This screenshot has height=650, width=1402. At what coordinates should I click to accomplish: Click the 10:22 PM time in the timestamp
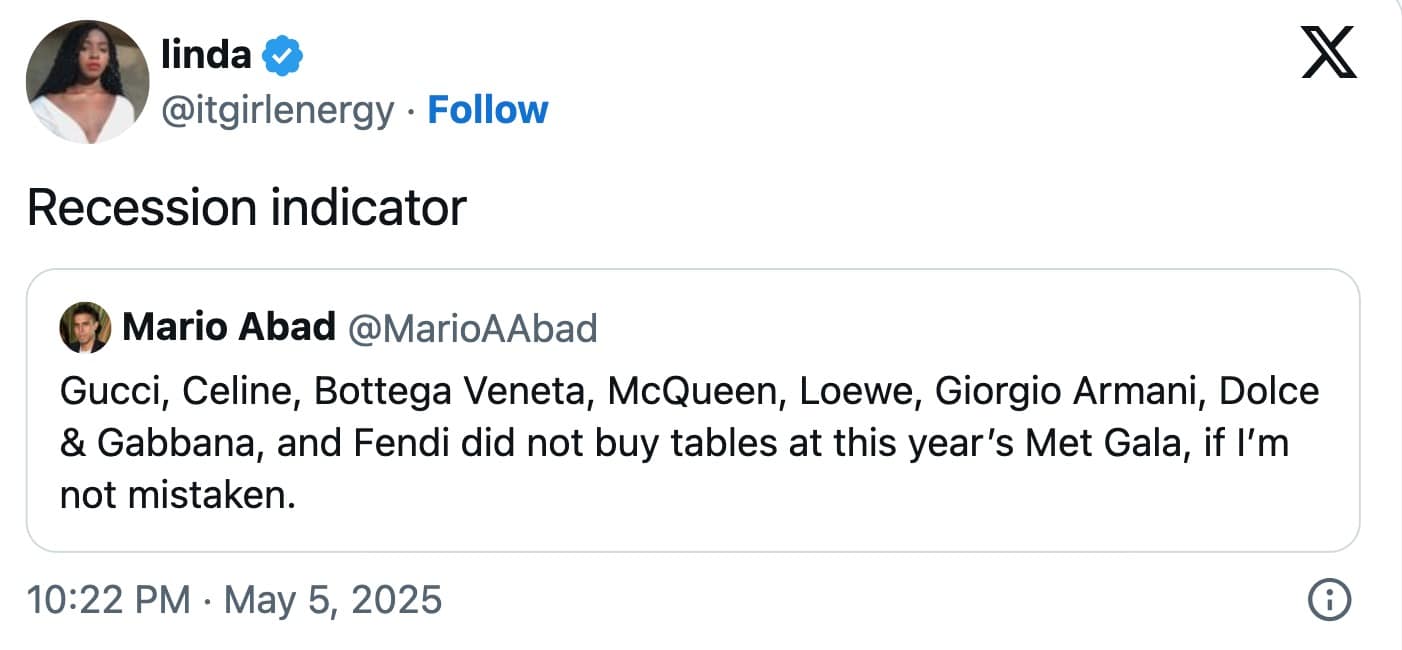108,600
